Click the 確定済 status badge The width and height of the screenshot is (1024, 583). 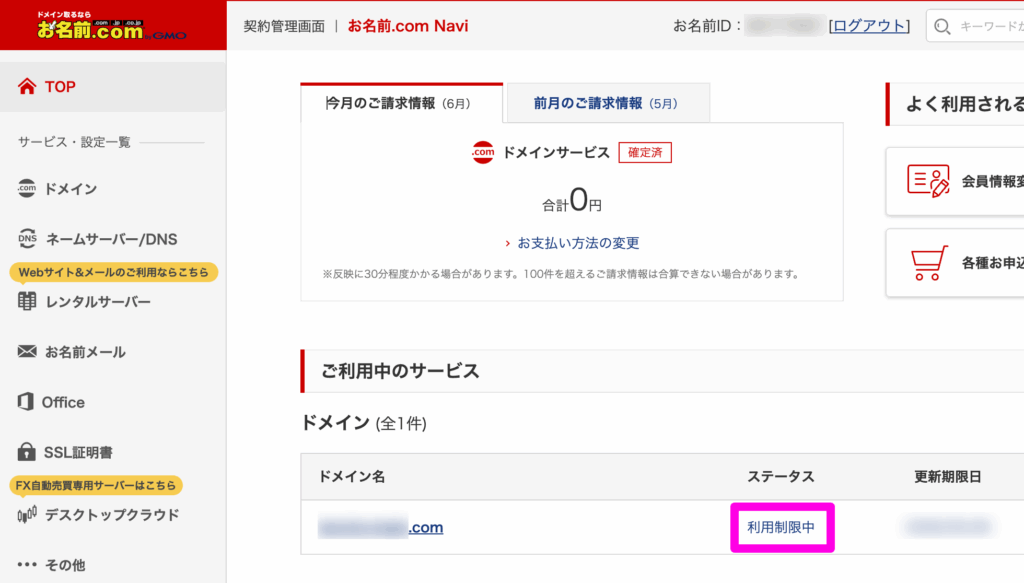[645, 152]
